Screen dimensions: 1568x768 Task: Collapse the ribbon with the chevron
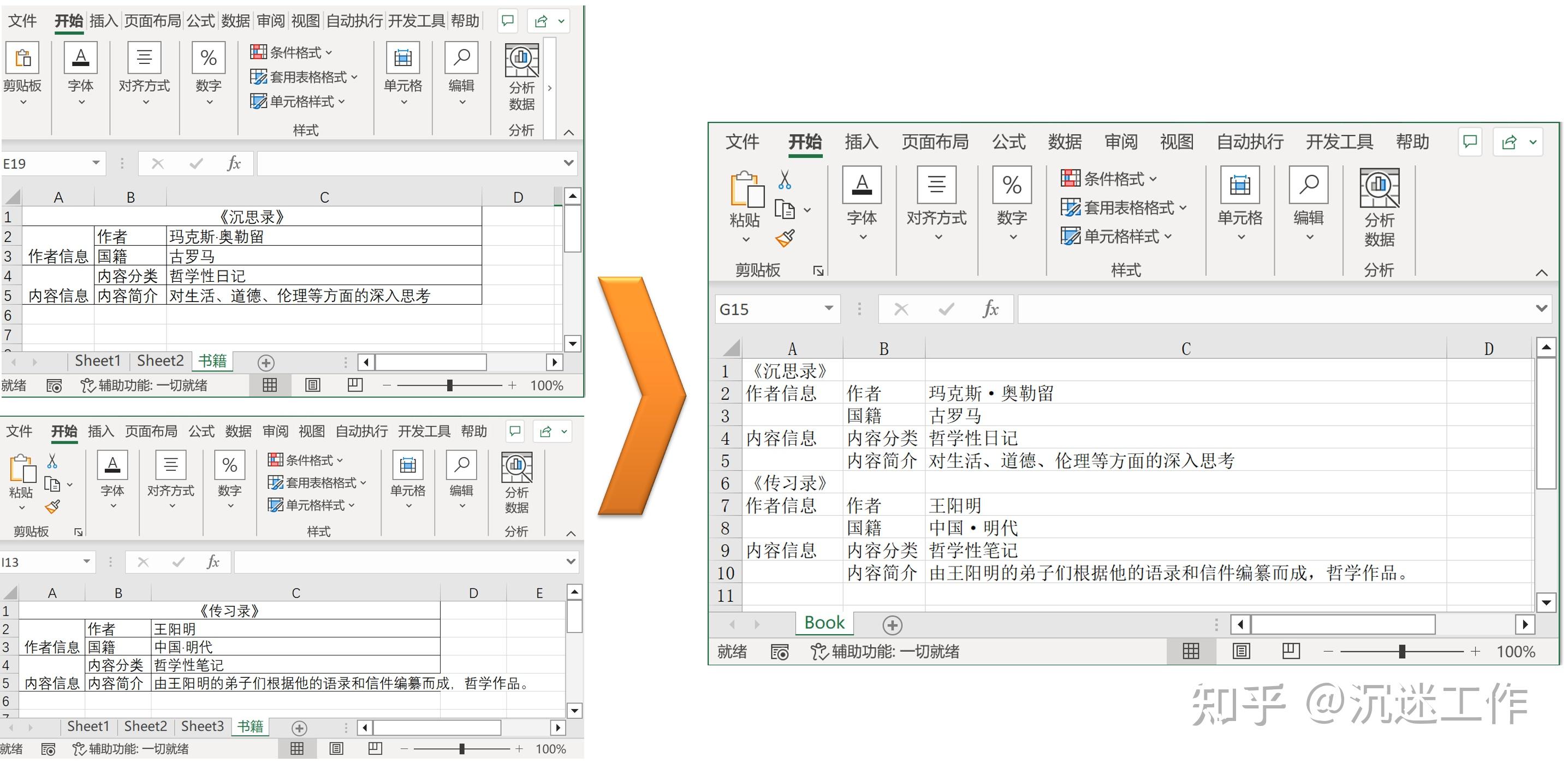coord(1541,272)
